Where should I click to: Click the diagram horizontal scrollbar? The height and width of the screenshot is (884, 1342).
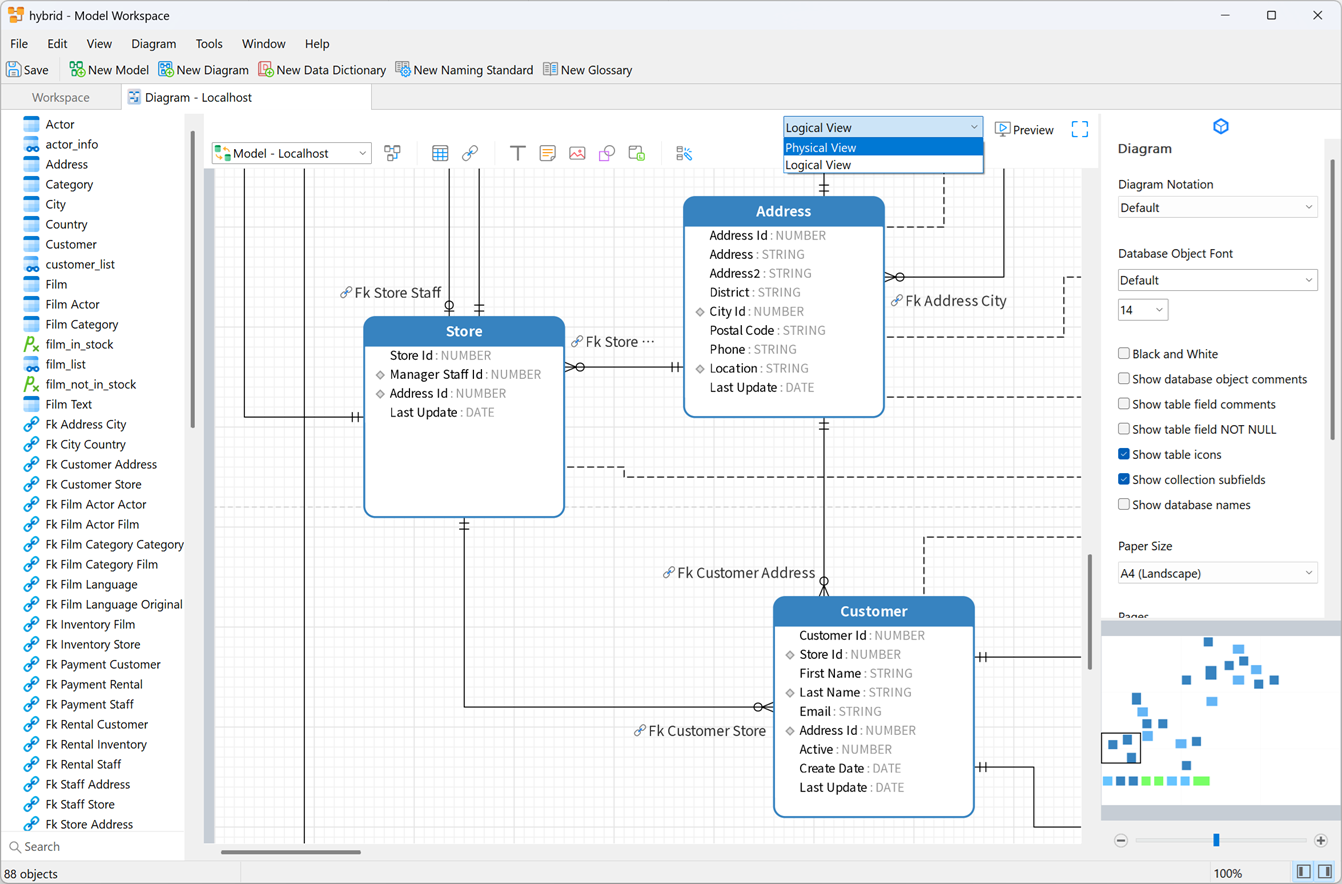[291, 853]
